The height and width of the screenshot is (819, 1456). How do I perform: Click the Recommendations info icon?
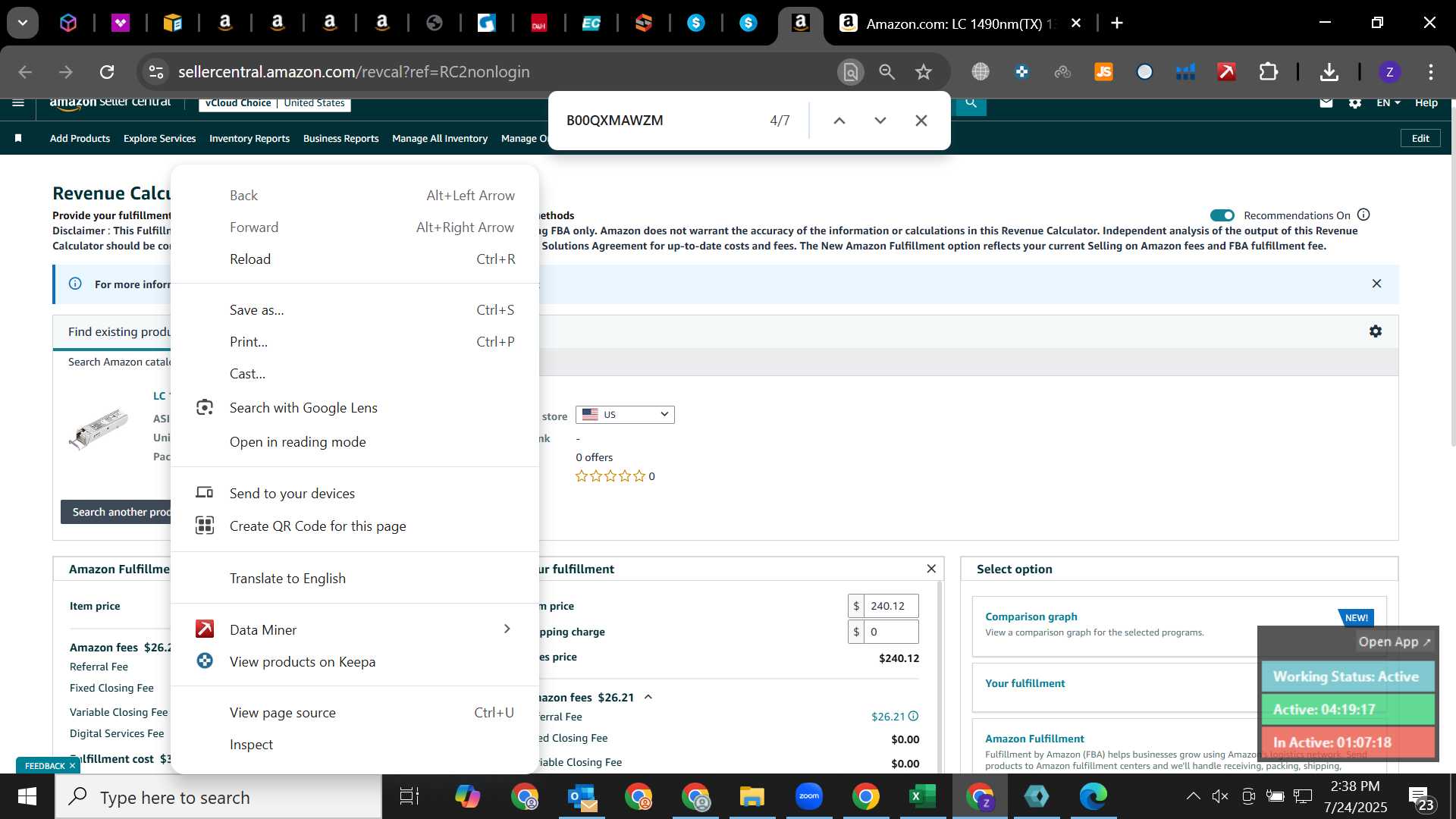click(1363, 215)
